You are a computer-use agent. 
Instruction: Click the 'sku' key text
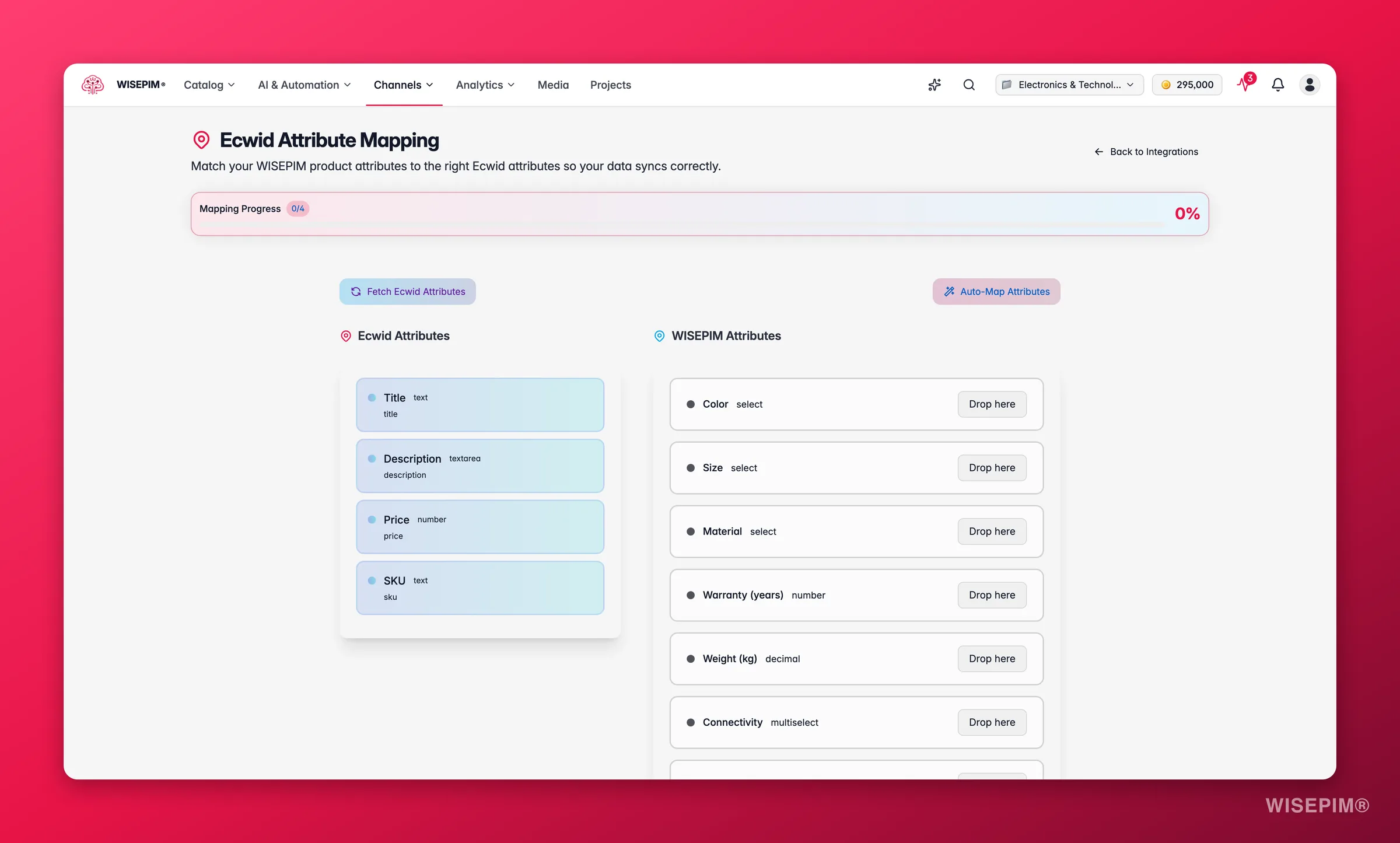[x=390, y=597]
